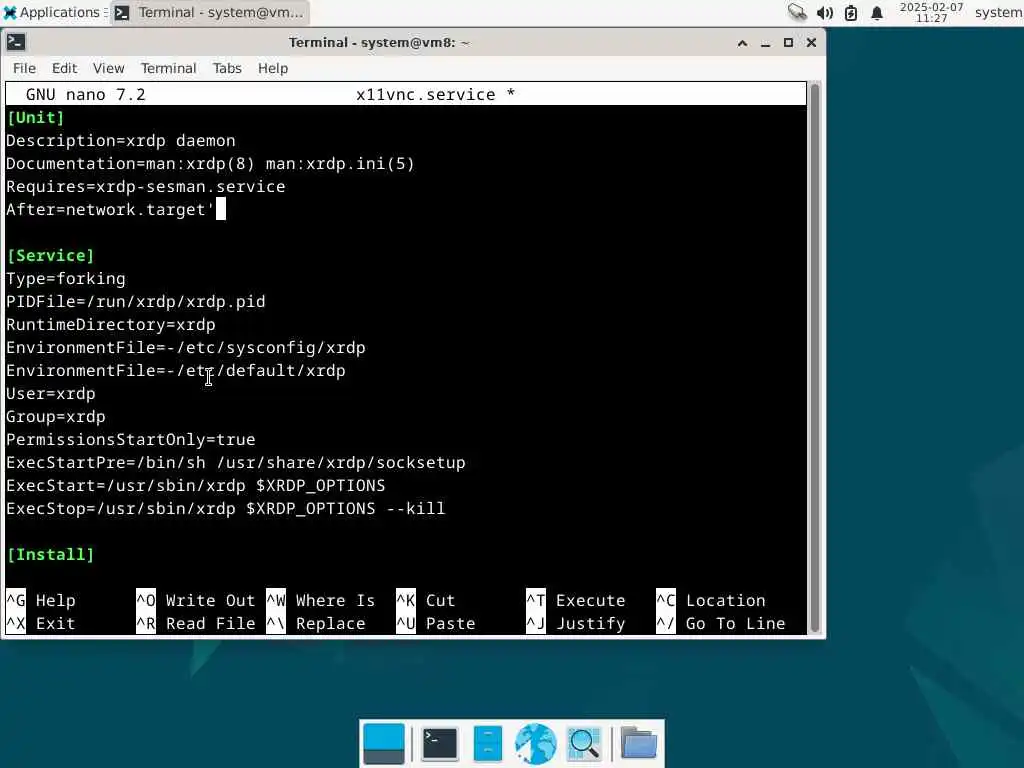The width and height of the screenshot is (1024, 768).
Task: Select the Terminal task in top panel
Action: click(210, 12)
